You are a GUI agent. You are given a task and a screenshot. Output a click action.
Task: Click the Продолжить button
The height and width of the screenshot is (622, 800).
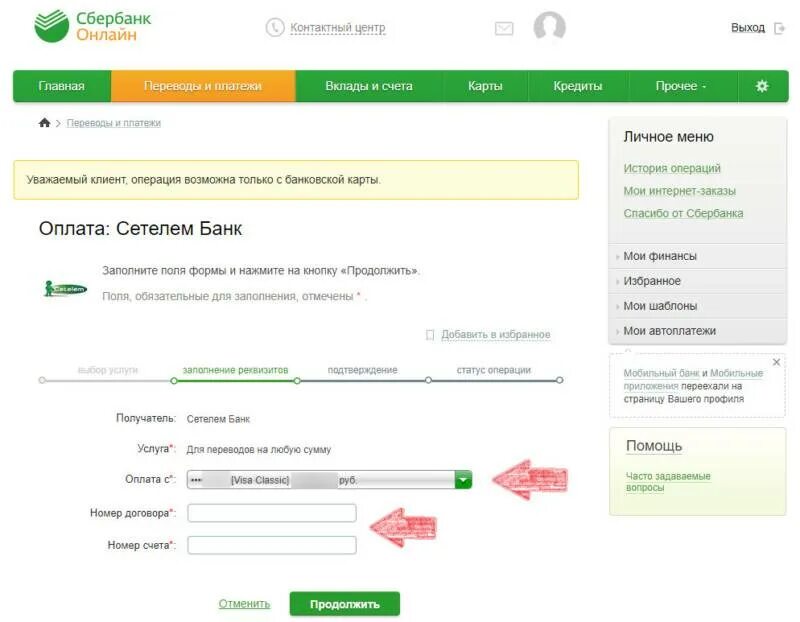click(345, 604)
